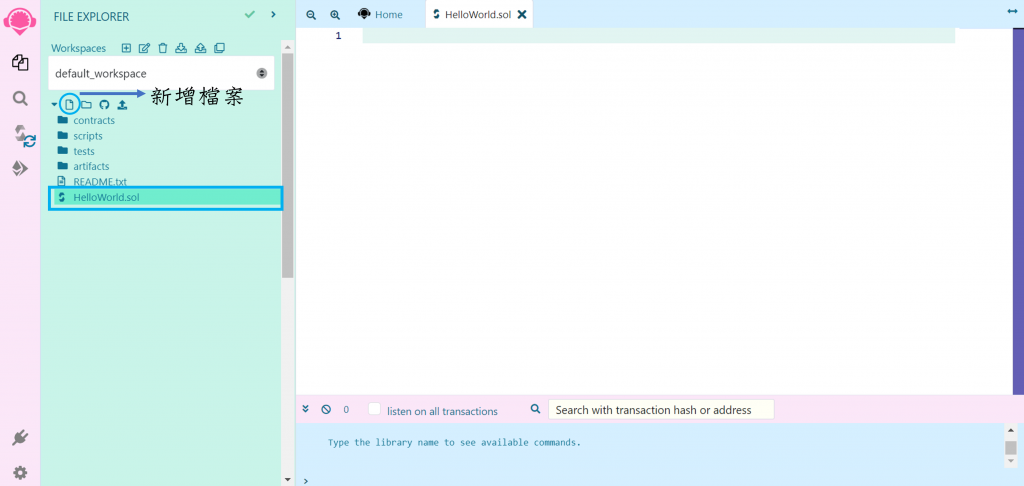Click the terminal search magnifier icon

536,409
